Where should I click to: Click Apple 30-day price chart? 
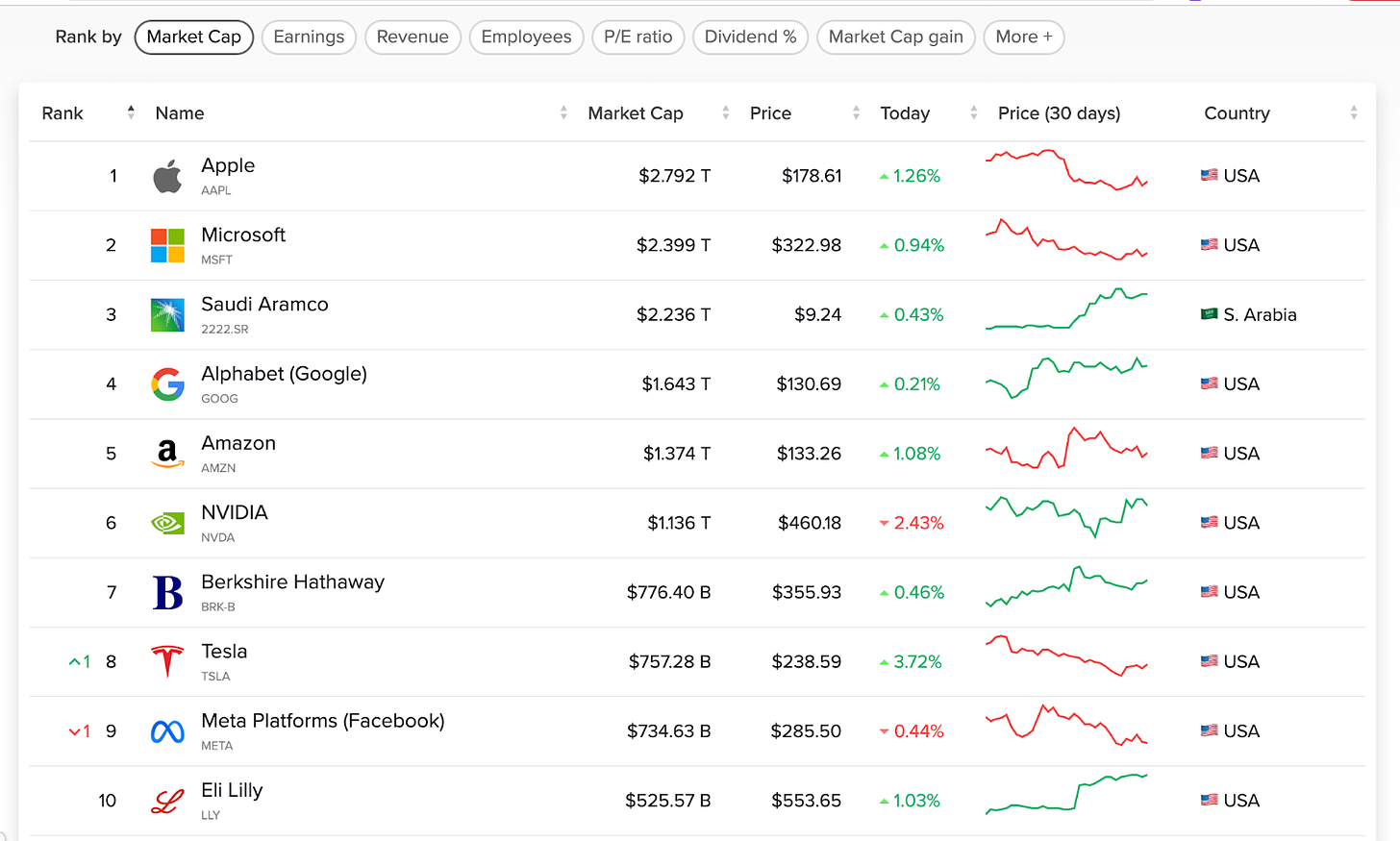coord(1066,170)
